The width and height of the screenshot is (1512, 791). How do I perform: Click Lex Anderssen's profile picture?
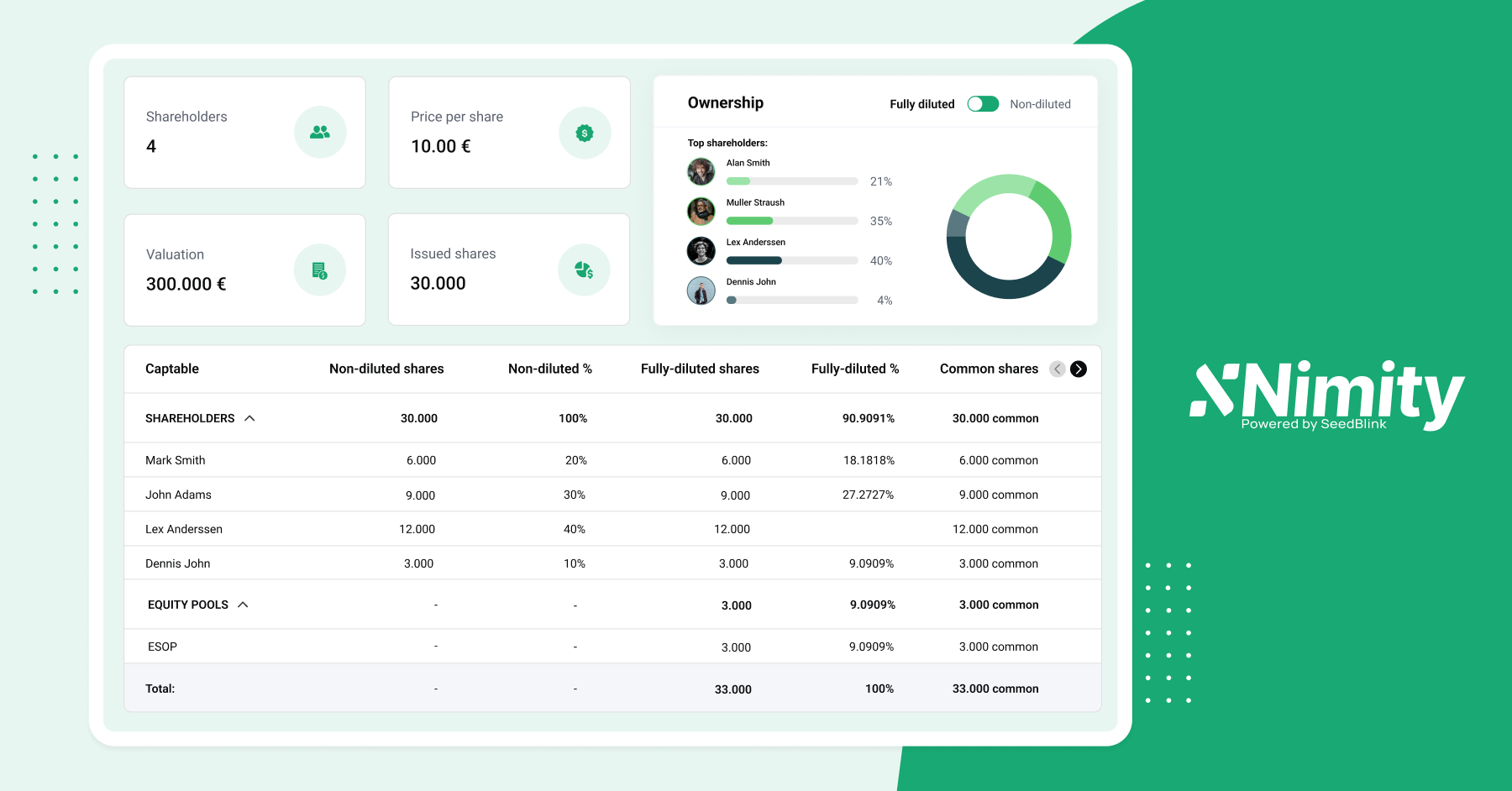point(701,251)
